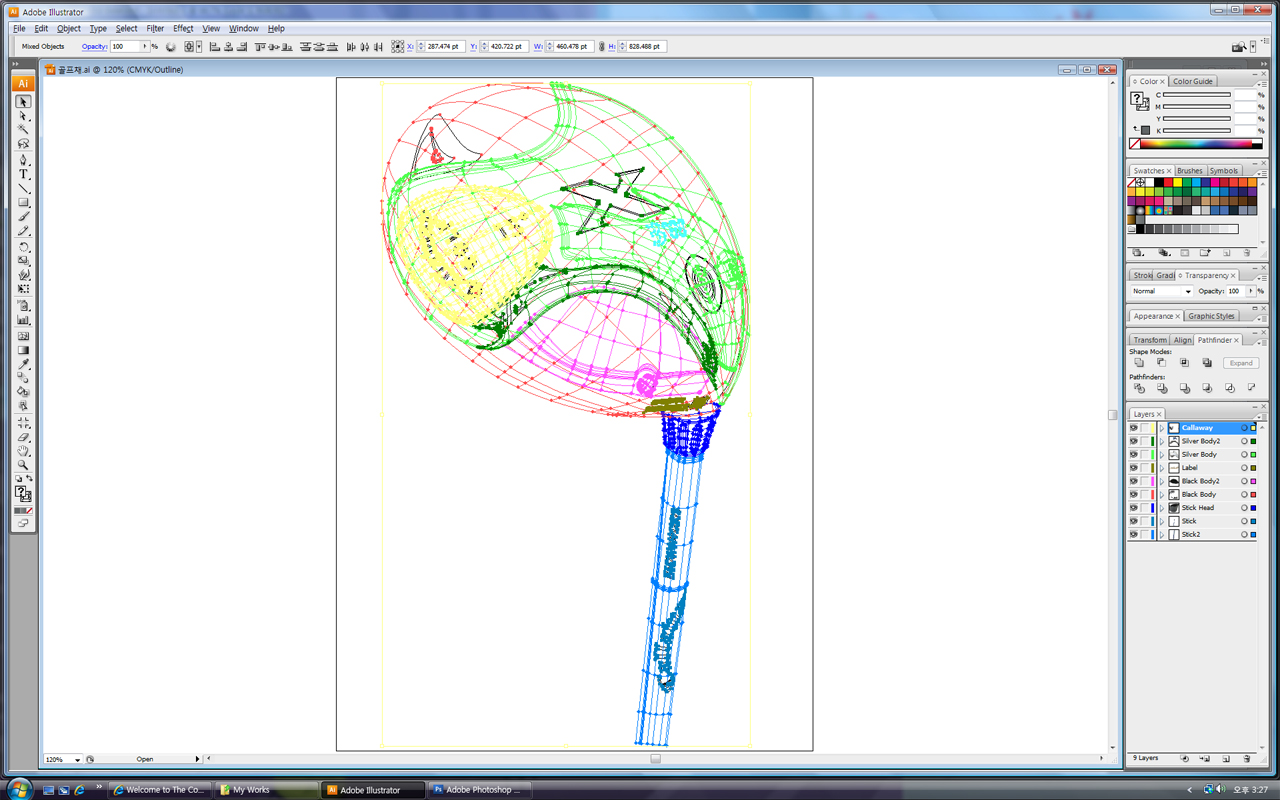The width and height of the screenshot is (1280, 800).
Task: Select the Pen tool
Action: 23,160
